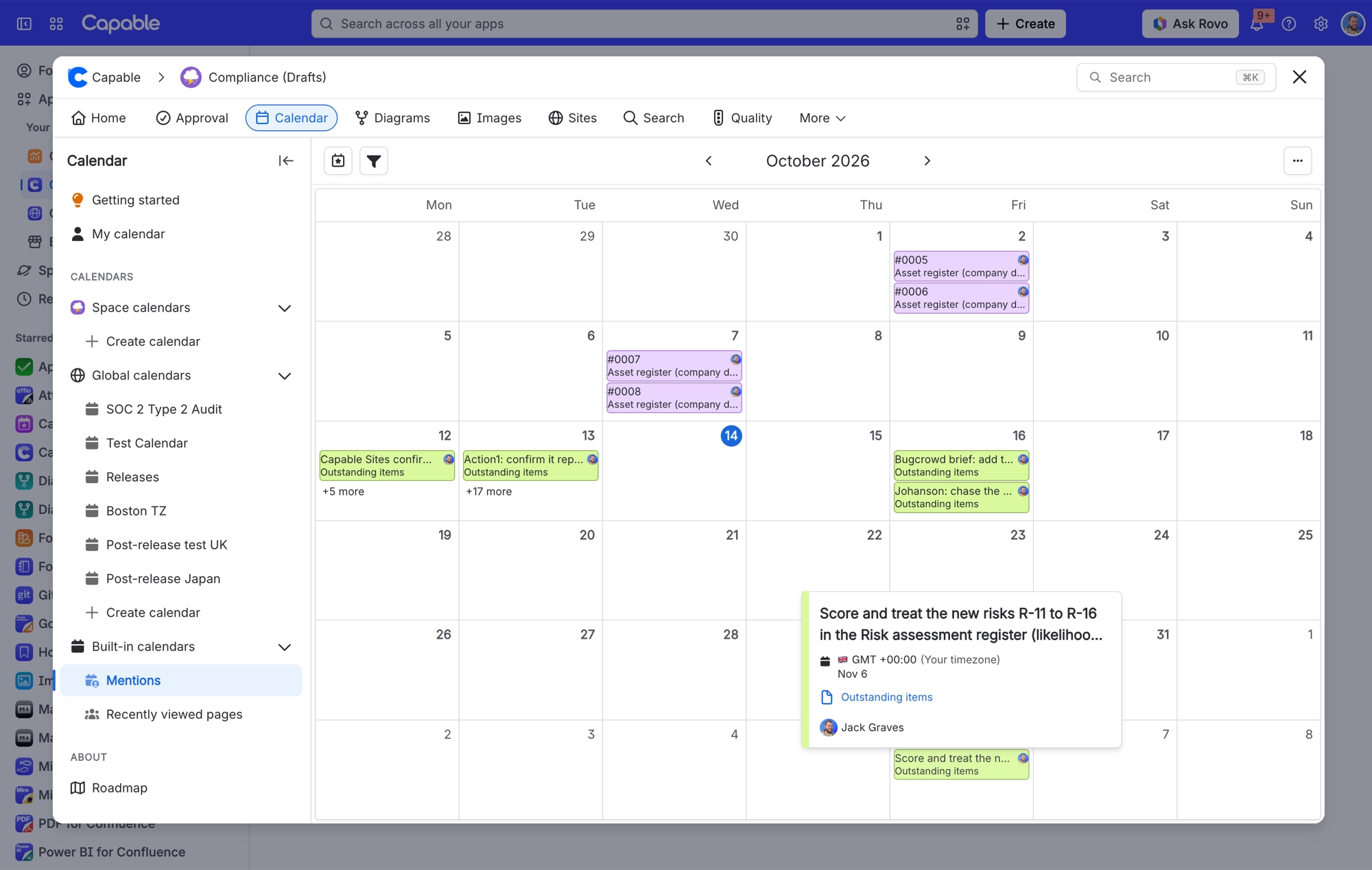Open the Test Calendar entry
The width and height of the screenshot is (1372, 870).
pyautogui.click(x=181, y=443)
